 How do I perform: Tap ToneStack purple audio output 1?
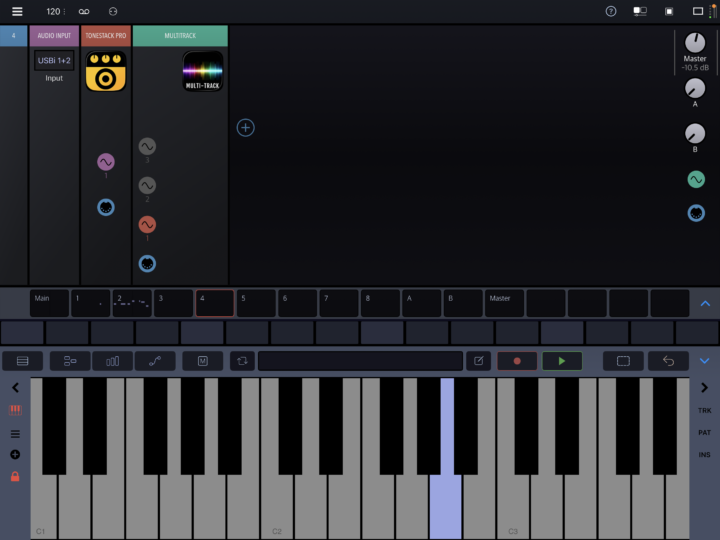[x=106, y=162]
